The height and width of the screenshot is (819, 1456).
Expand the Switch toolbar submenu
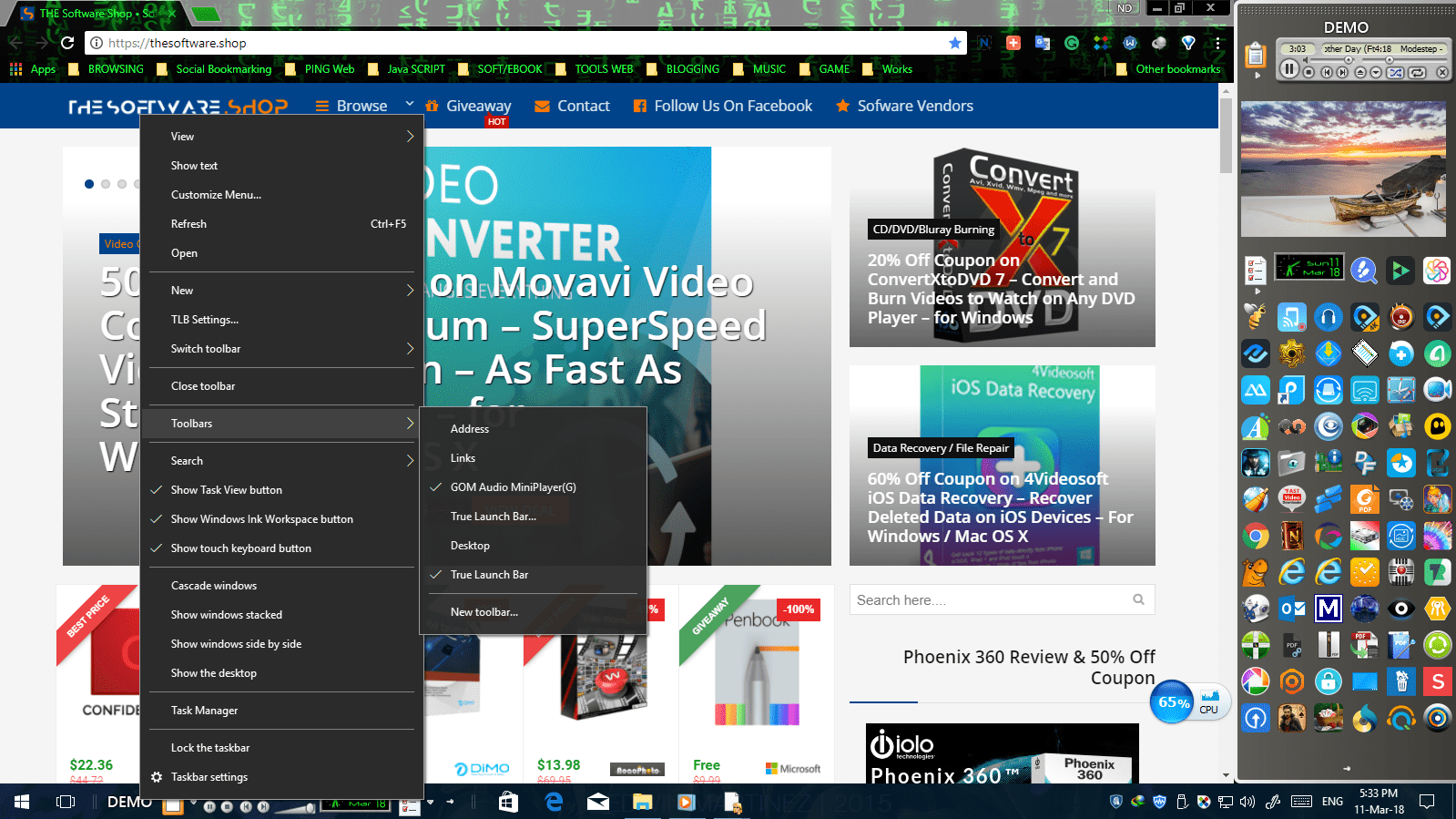282,349
